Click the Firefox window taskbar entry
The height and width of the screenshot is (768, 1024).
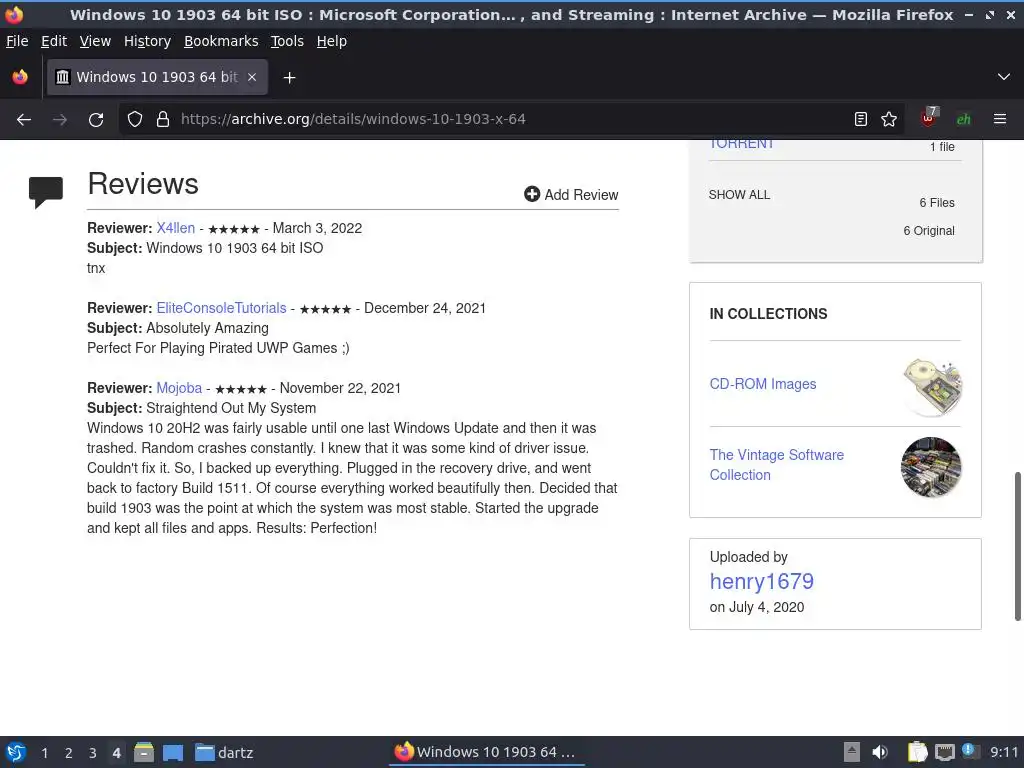486,752
